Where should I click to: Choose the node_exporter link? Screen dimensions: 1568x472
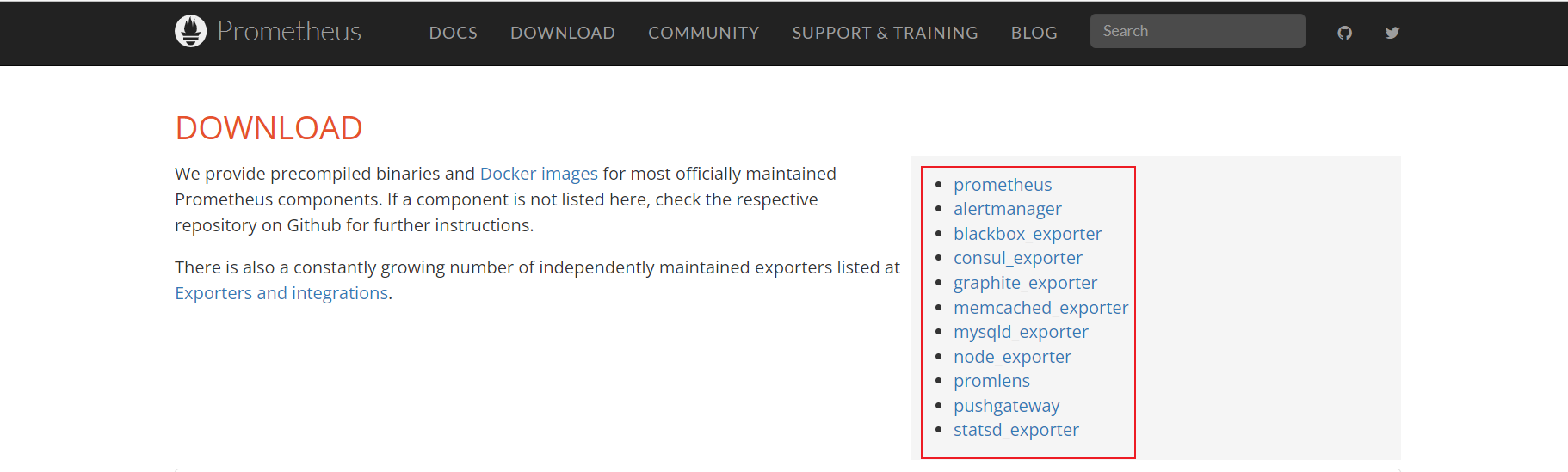pyautogui.click(x=1011, y=357)
